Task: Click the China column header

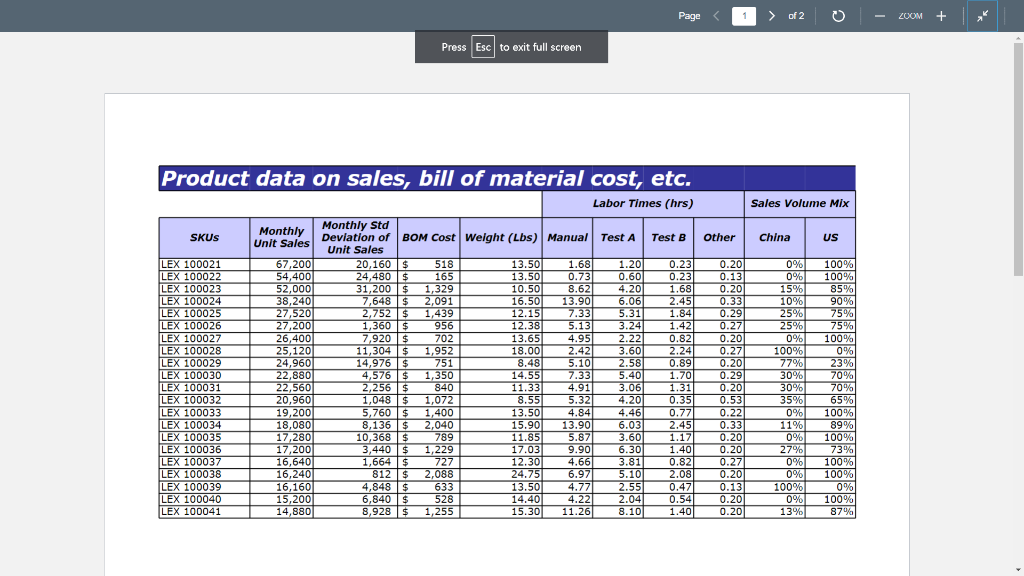Action: click(774, 237)
